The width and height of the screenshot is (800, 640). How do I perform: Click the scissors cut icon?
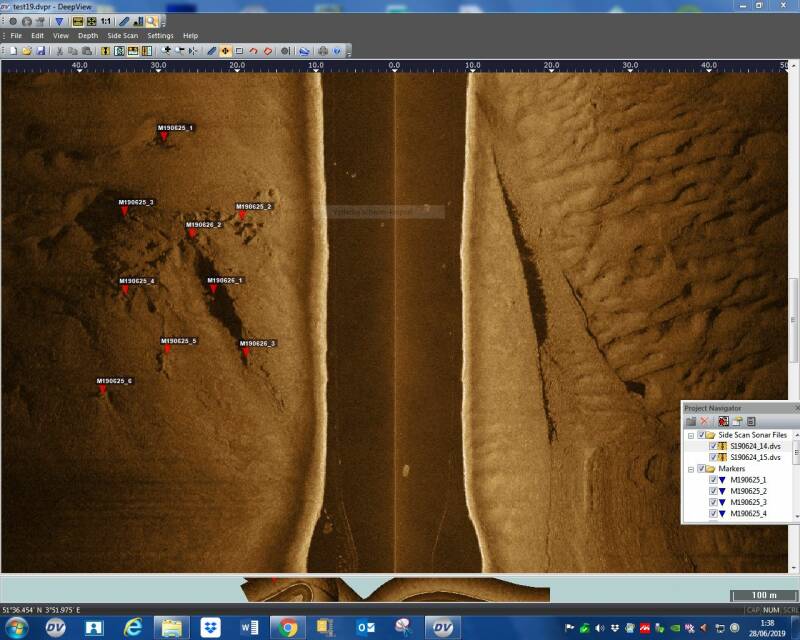59,51
